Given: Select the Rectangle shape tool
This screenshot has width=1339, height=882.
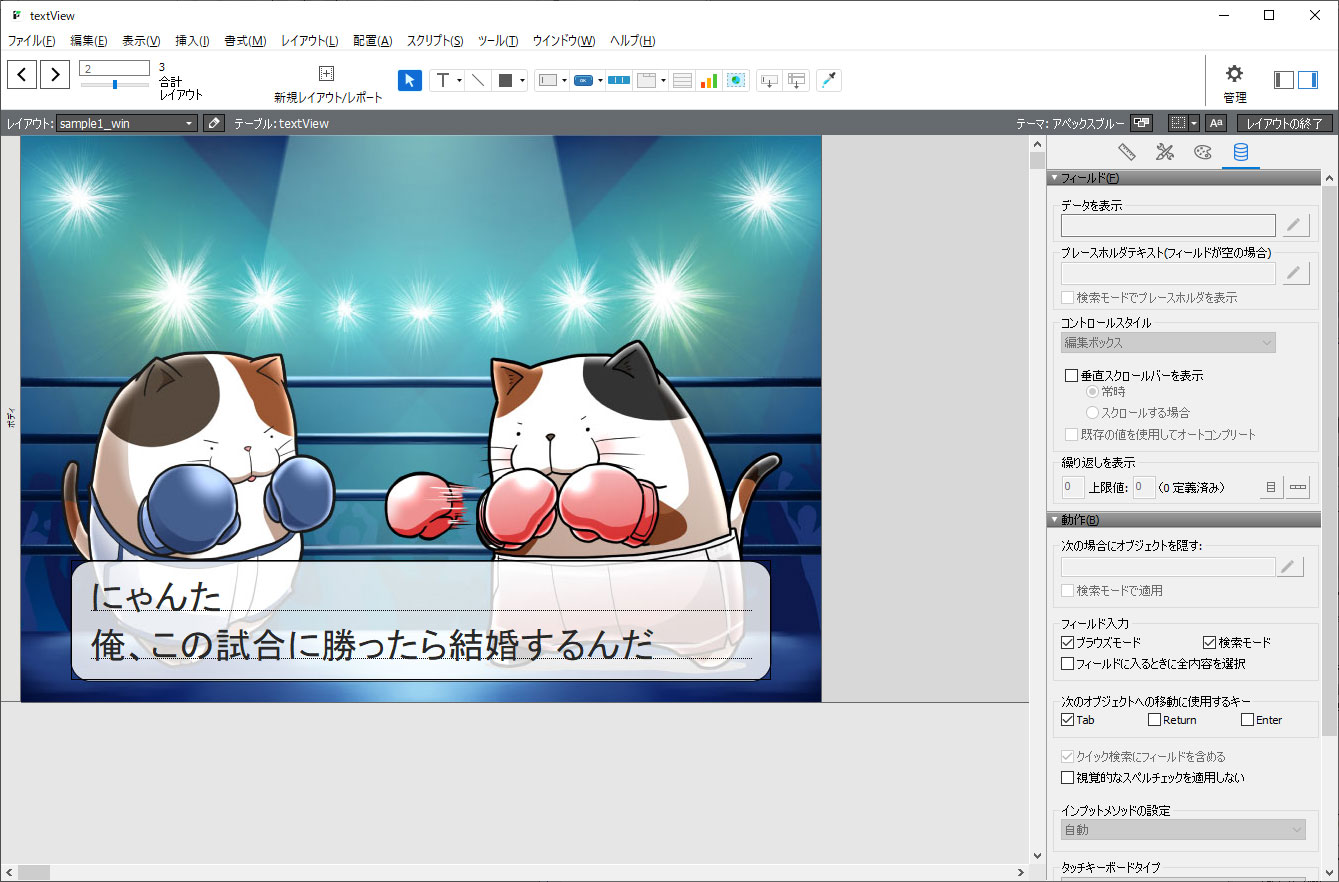Looking at the screenshot, I should pyautogui.click(x=506, y=81).
